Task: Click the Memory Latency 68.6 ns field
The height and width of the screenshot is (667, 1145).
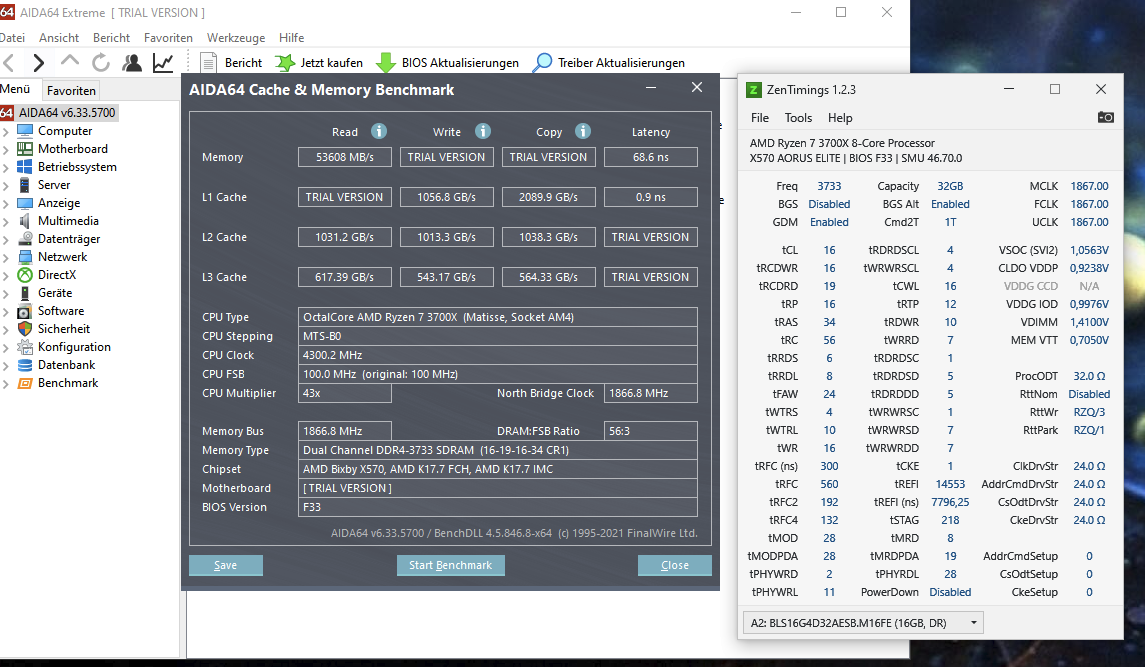Action: click(651, 157)
